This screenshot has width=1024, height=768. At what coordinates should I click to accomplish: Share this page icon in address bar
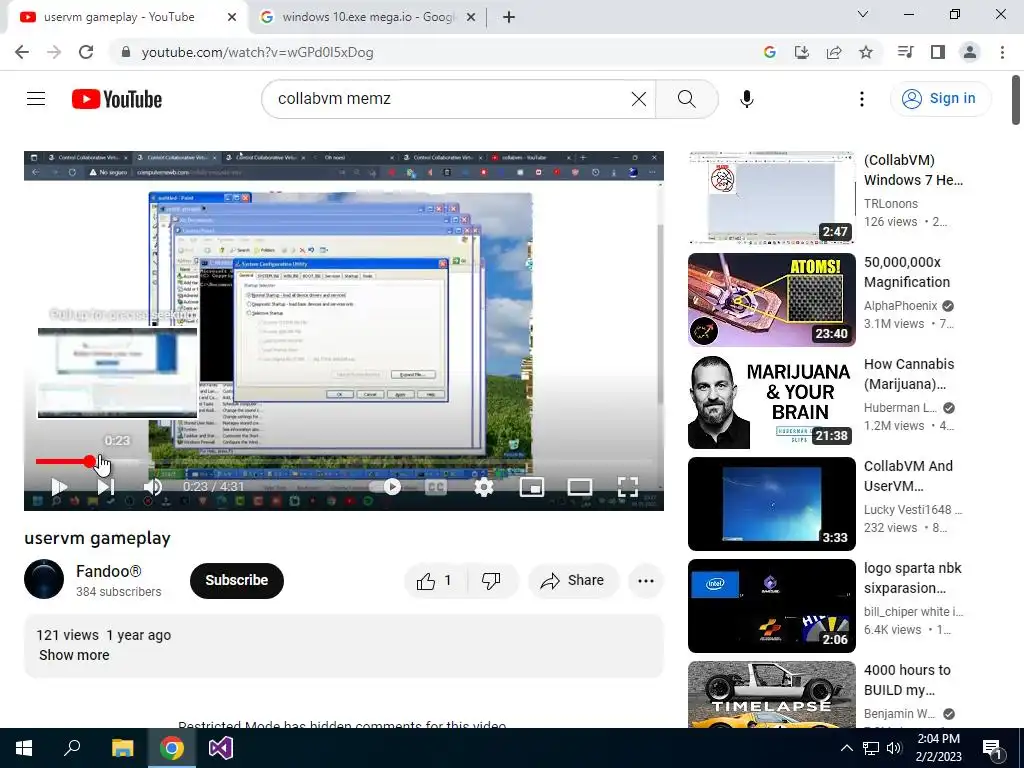834,52
